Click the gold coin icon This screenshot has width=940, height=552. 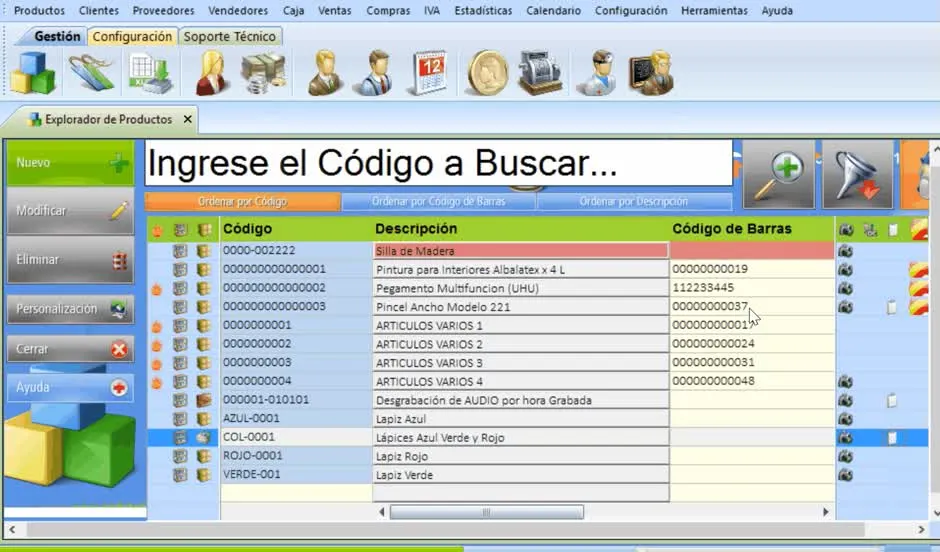pos(487,73)
